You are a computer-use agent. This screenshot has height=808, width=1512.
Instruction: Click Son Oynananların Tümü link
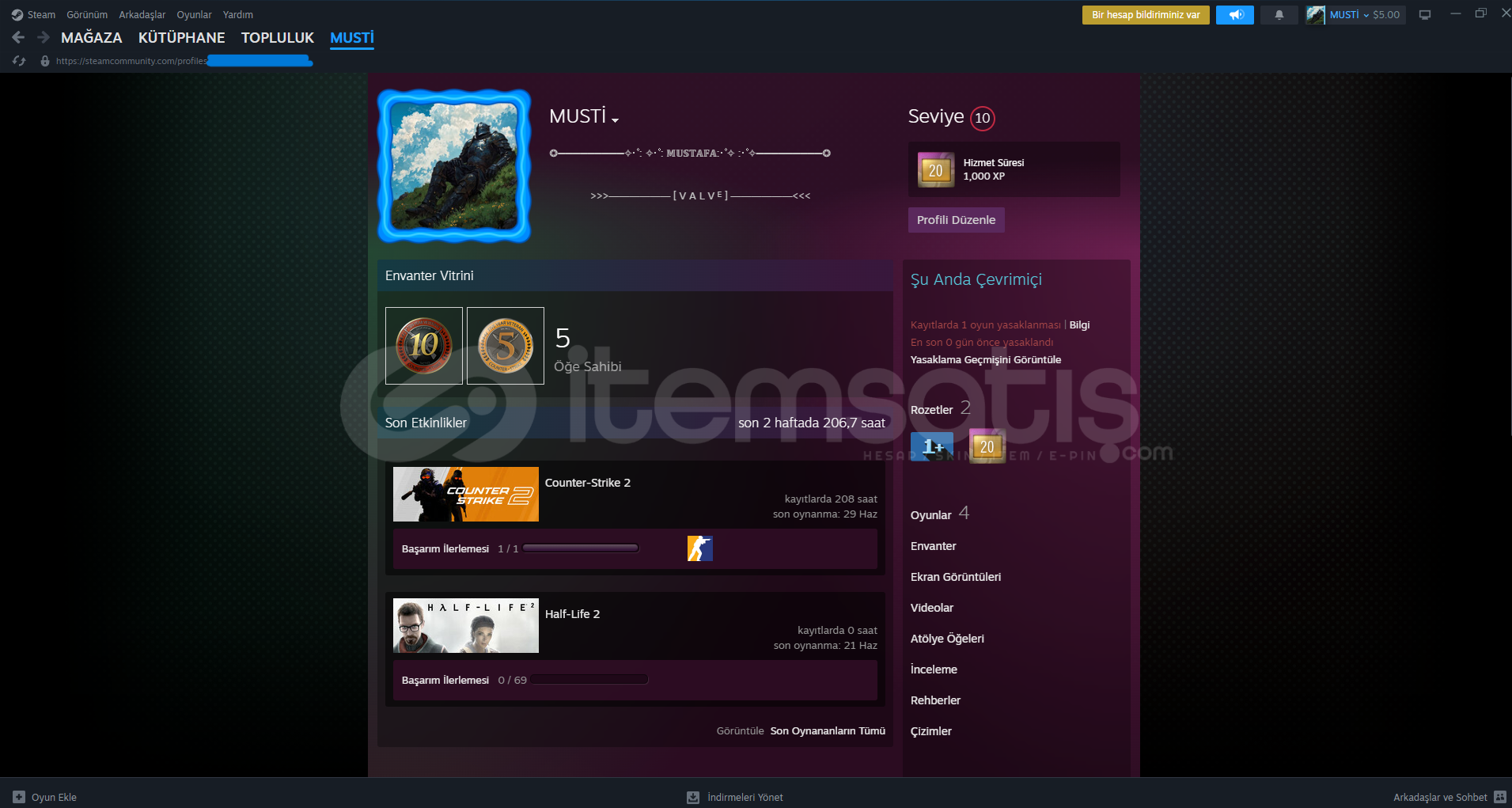(828, 731)
